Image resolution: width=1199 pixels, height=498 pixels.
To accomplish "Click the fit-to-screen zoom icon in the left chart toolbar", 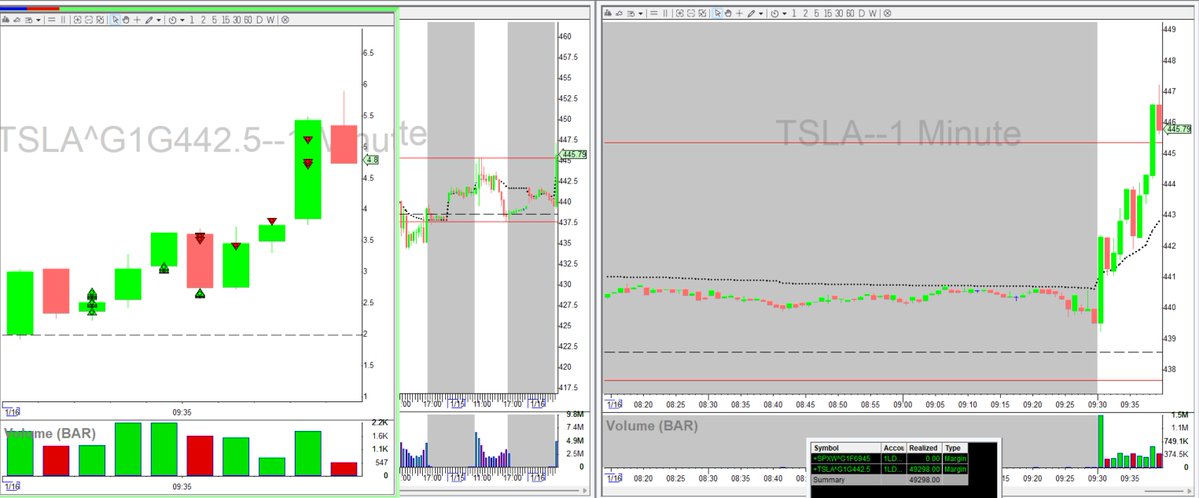I will coord(100,20).
